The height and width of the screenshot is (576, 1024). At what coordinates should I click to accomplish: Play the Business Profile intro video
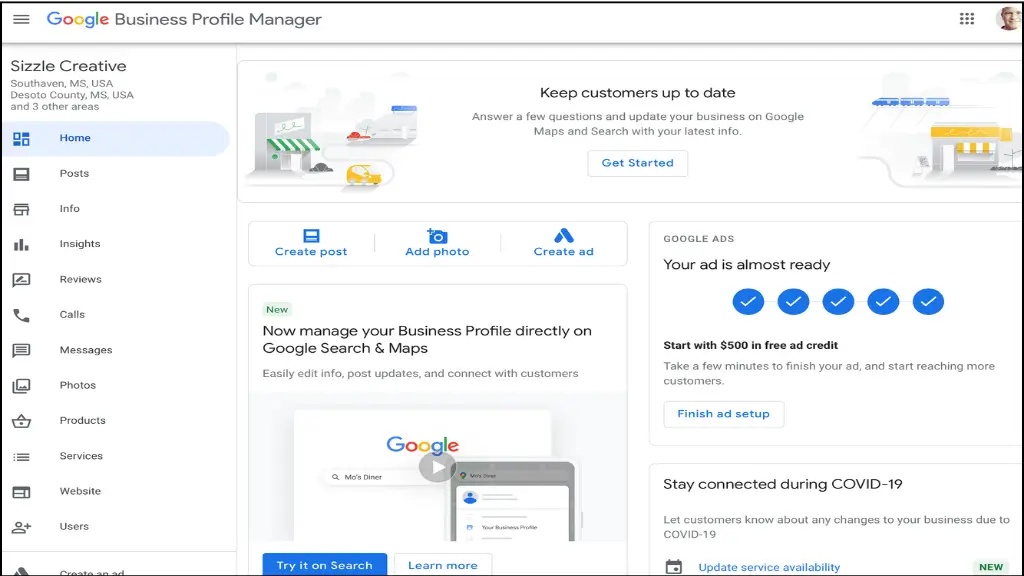437,467
